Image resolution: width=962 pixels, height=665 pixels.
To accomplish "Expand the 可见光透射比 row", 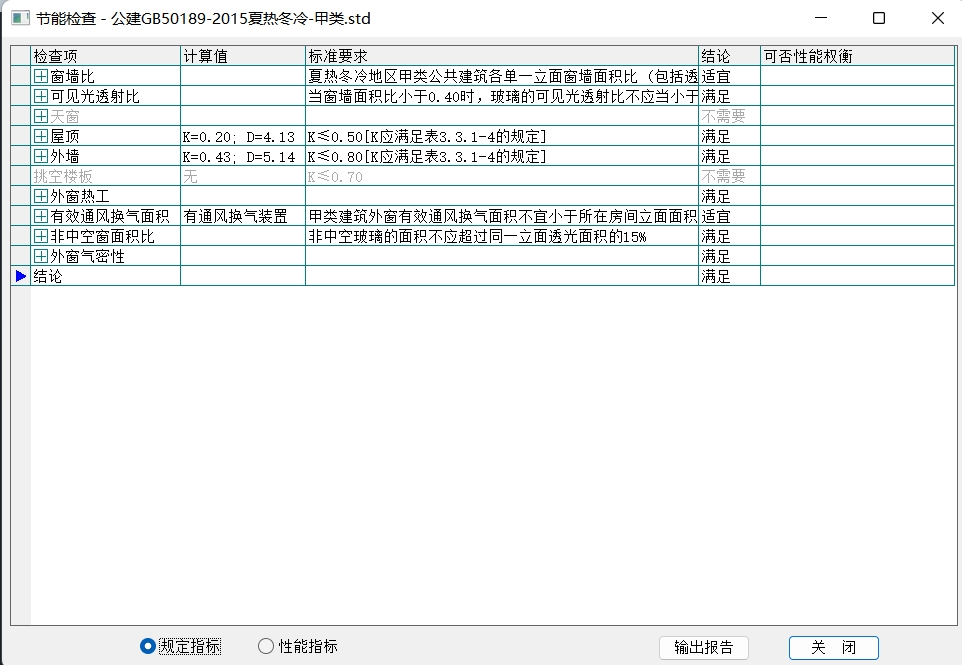I will [x=41, y=96].
